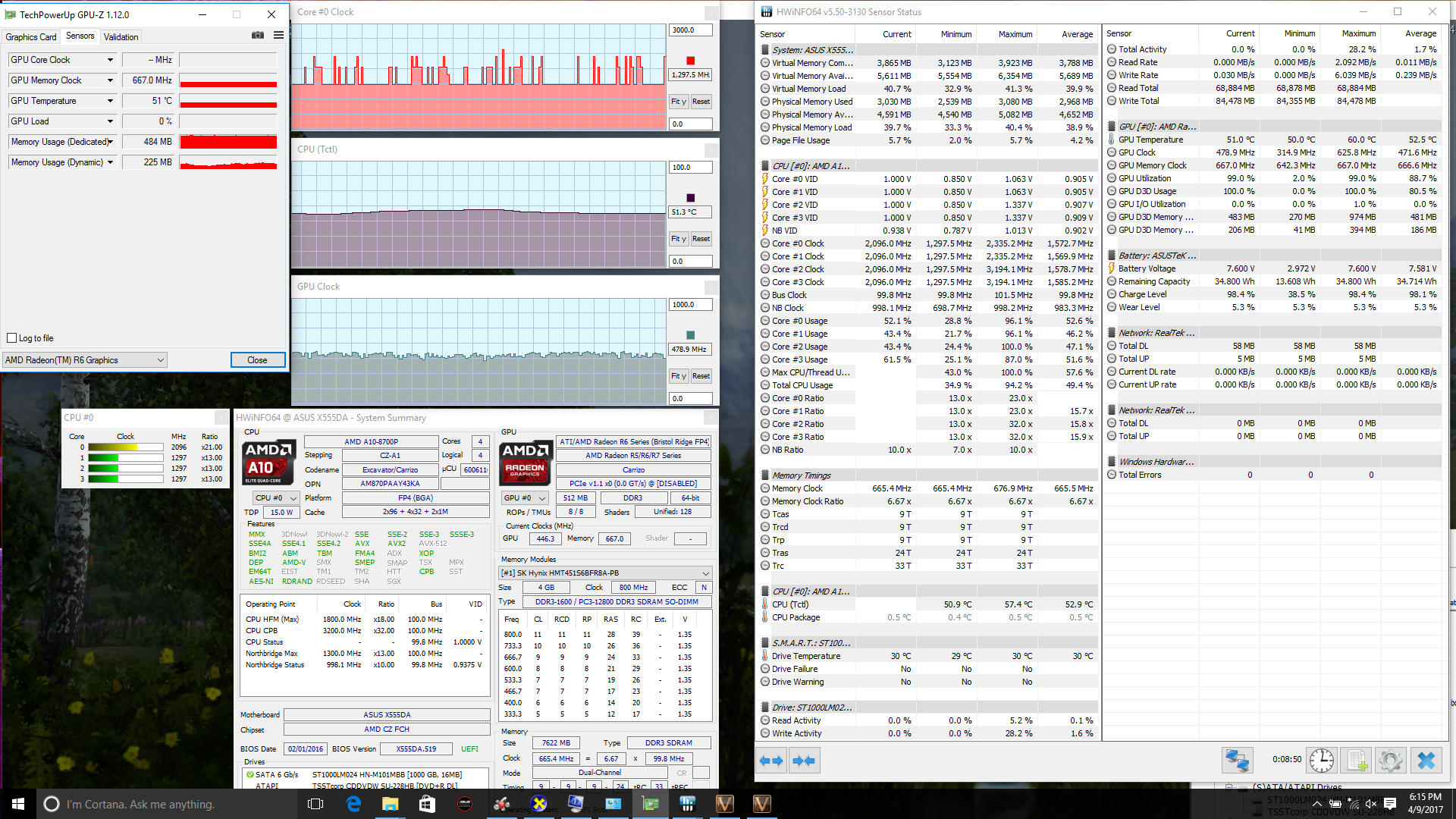Open the GPU Core Clock sensor dropdown

point(110,60)
